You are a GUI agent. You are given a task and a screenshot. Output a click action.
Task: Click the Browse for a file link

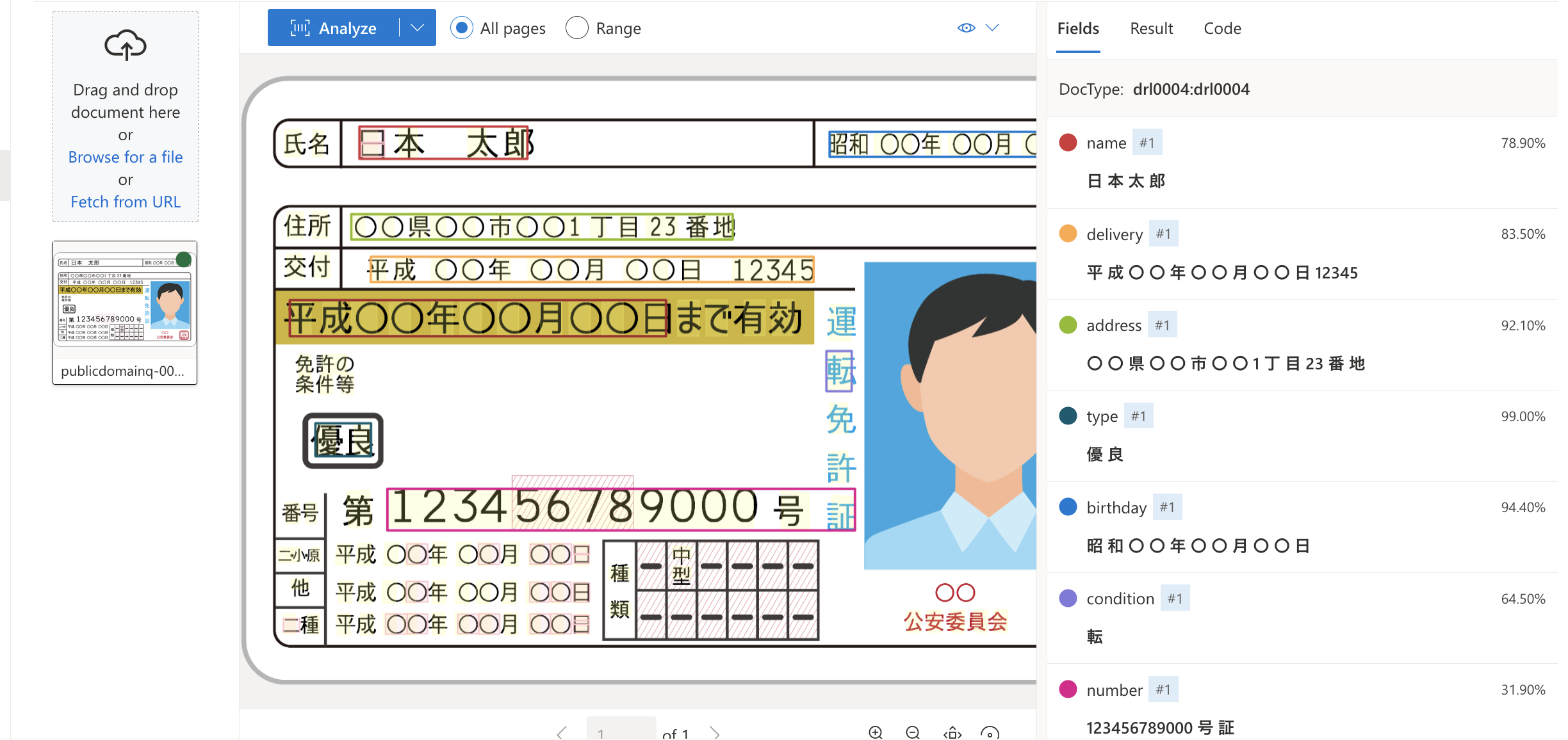pyautogui.click(x=125, y=157)
